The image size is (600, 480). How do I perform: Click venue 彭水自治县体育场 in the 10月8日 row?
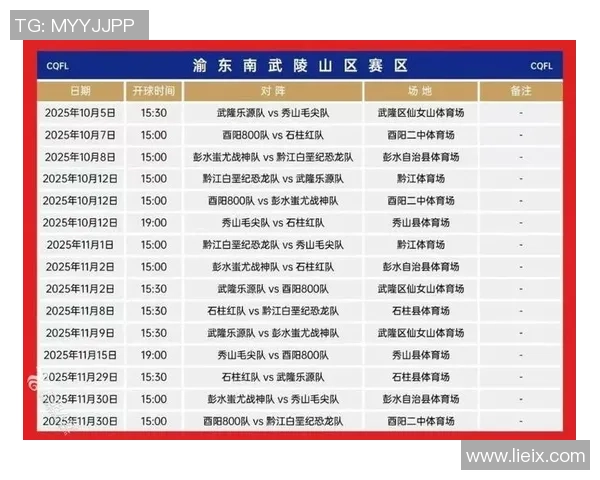(x=421, y=157)
